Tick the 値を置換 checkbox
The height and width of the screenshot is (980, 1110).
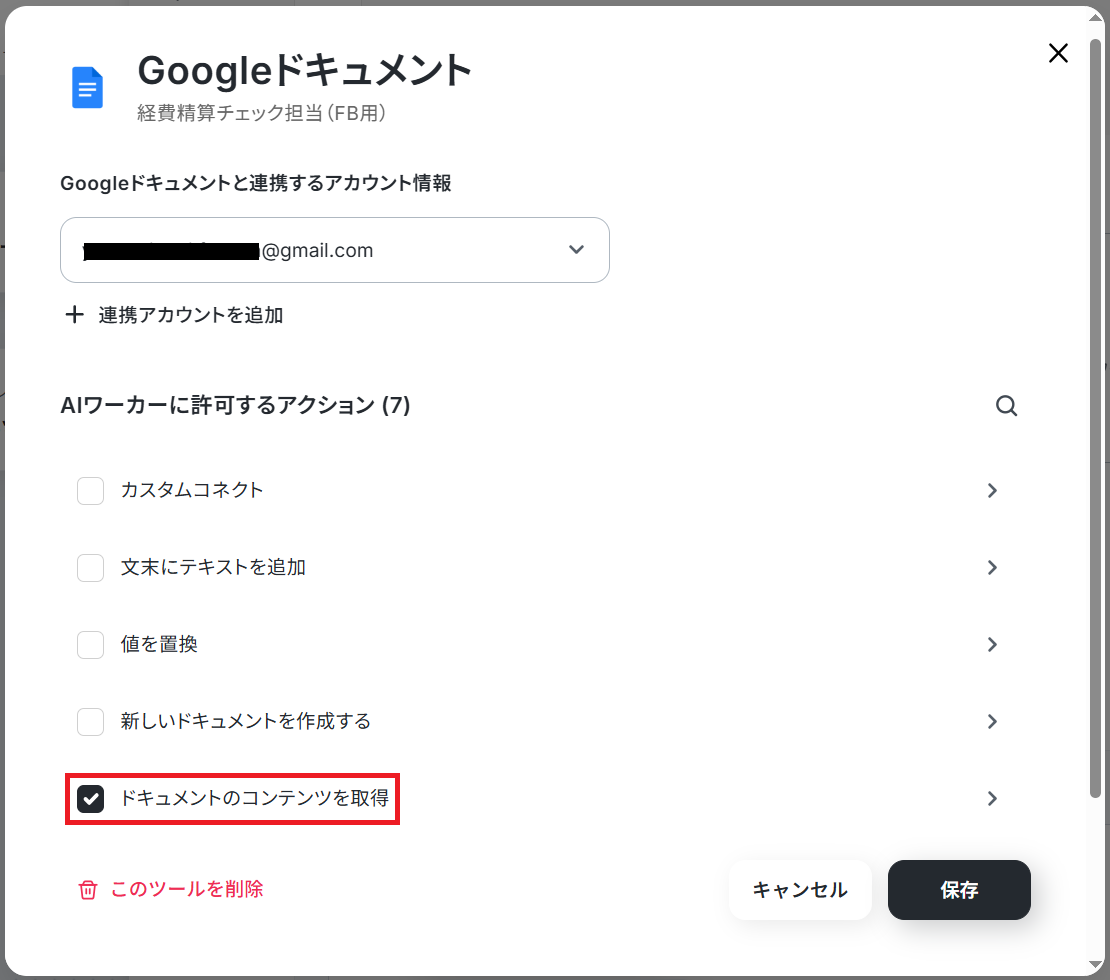pyautogui.click(x=91, y=644)
